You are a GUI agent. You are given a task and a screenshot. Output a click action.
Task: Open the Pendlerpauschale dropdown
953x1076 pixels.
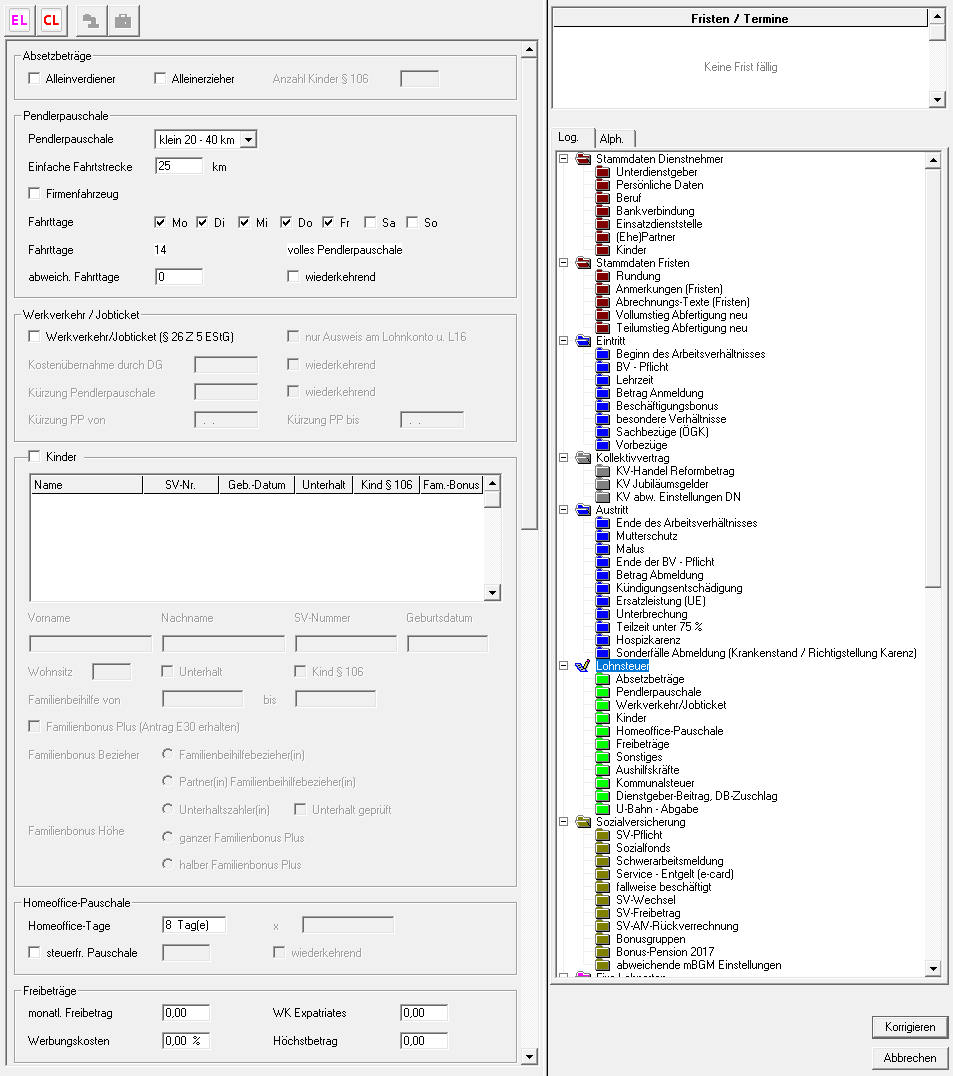tap(248, 139)
